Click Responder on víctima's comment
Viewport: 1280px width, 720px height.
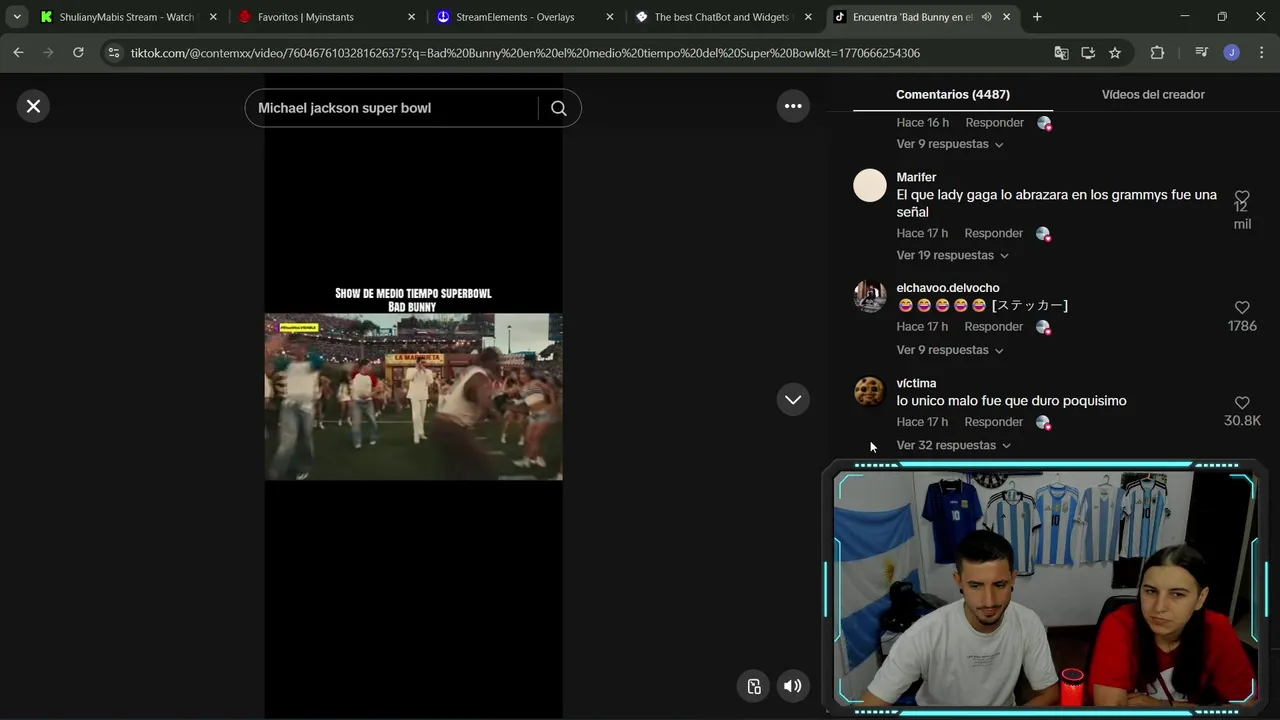(x=994, y=422)
